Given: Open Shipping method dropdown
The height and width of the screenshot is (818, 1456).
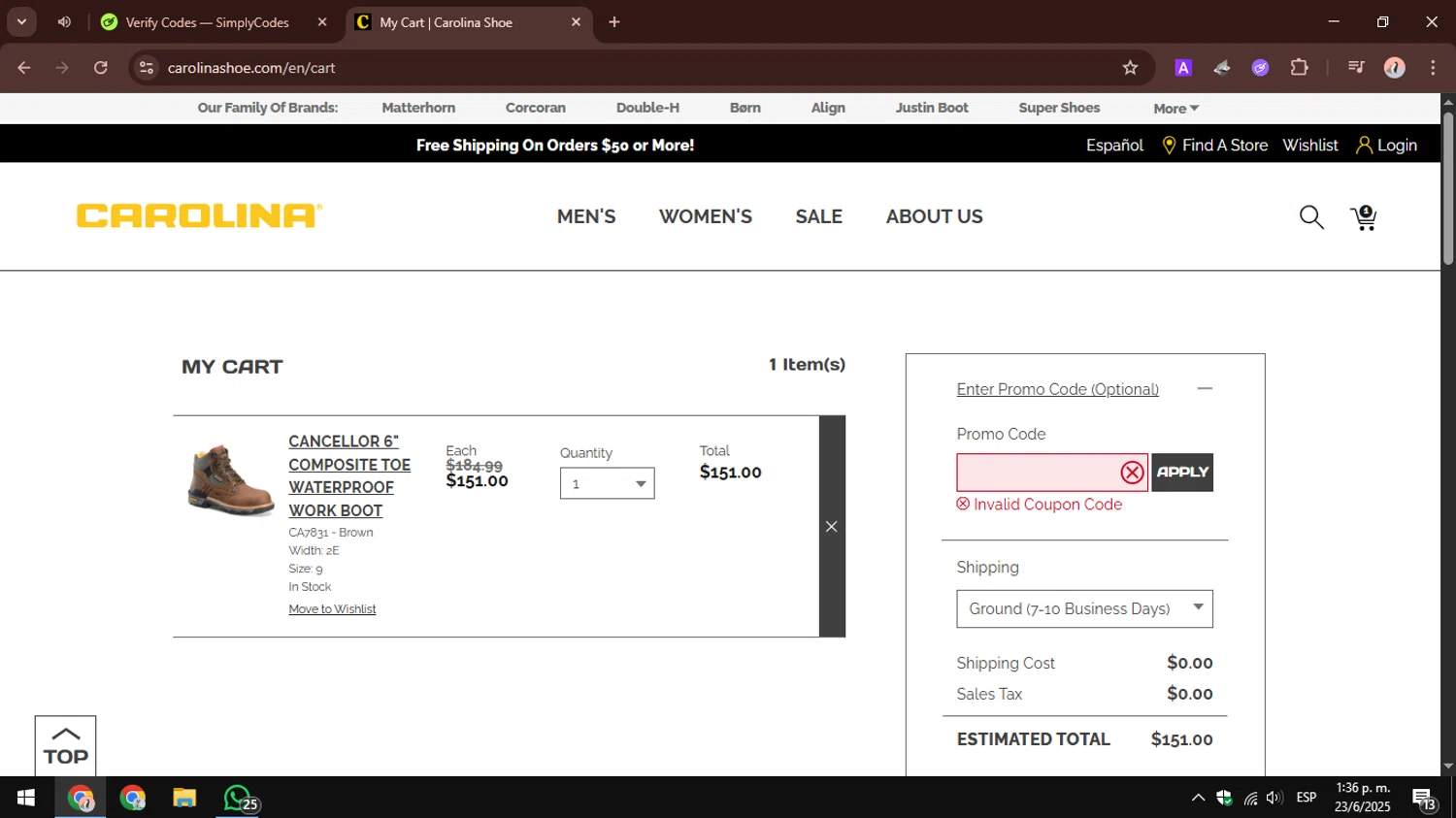Looking at the screenshot, I should coord(1084,608).
